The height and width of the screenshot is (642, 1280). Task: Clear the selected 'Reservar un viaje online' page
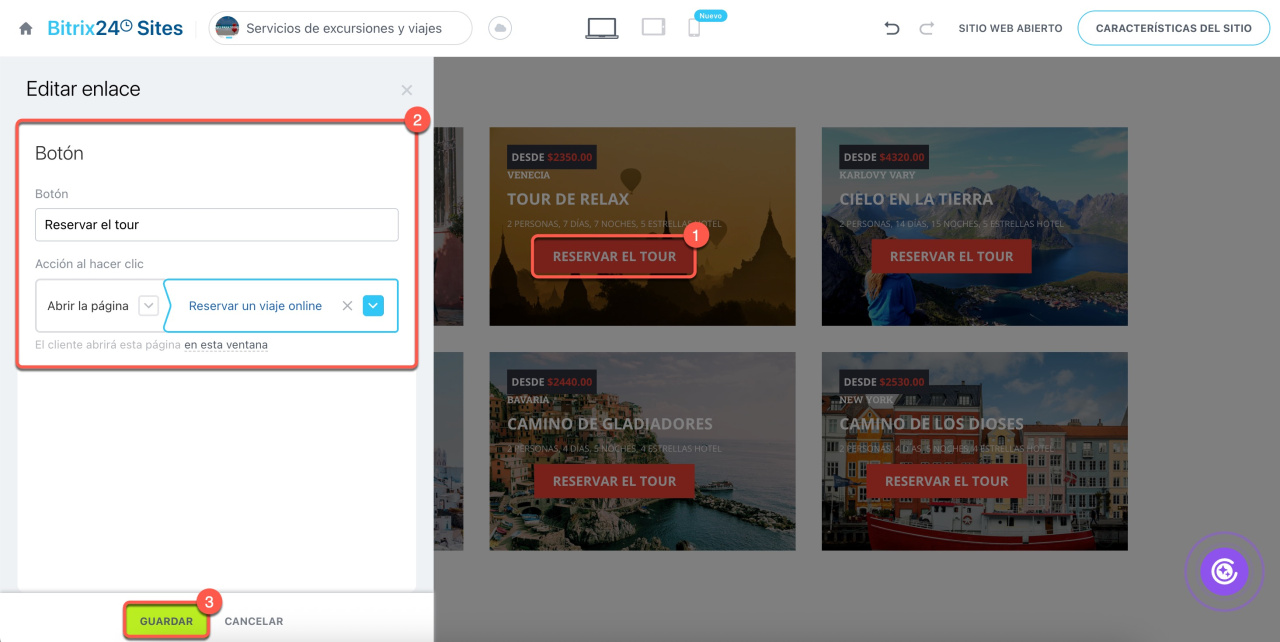347,306
